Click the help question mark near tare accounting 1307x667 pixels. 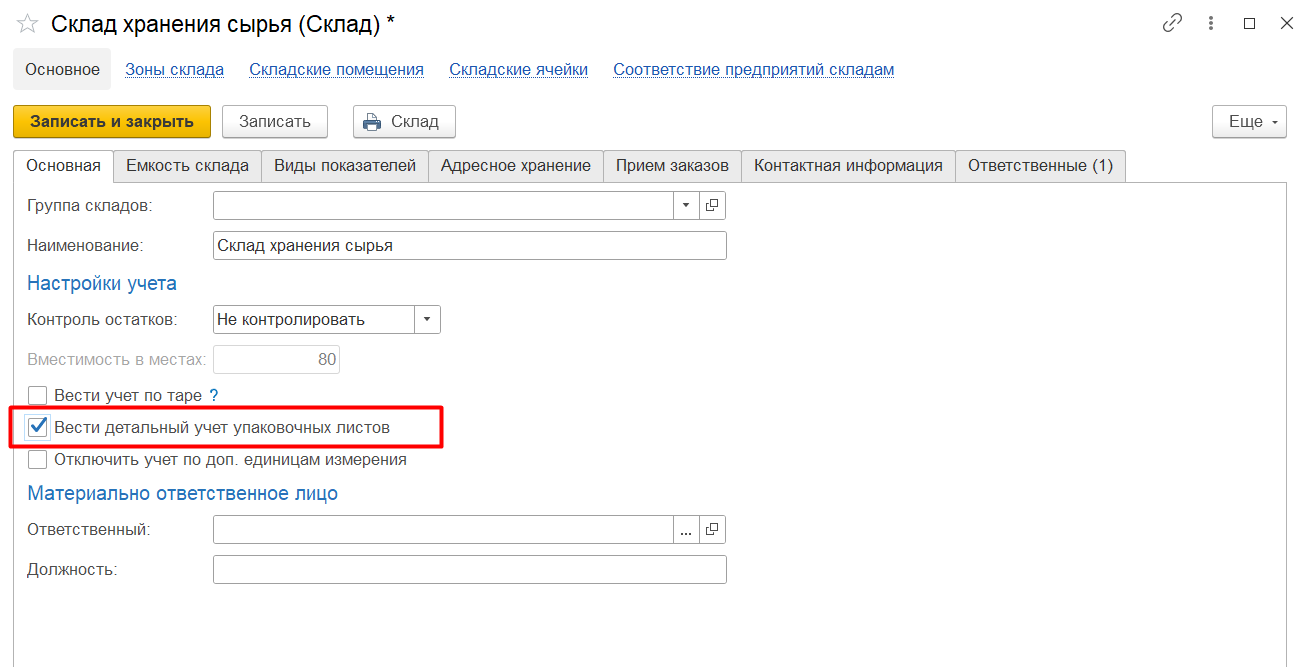pyautogui.click(x=213, y=396)
